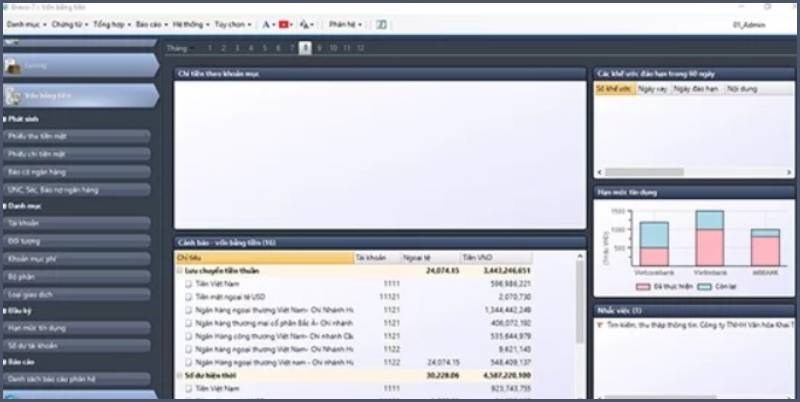The height and width of the screenshot is (402, 800).
Task: Click the pink Đã thực hiện legend swatch
Action: pyautogui.click(x=643, y=287)
